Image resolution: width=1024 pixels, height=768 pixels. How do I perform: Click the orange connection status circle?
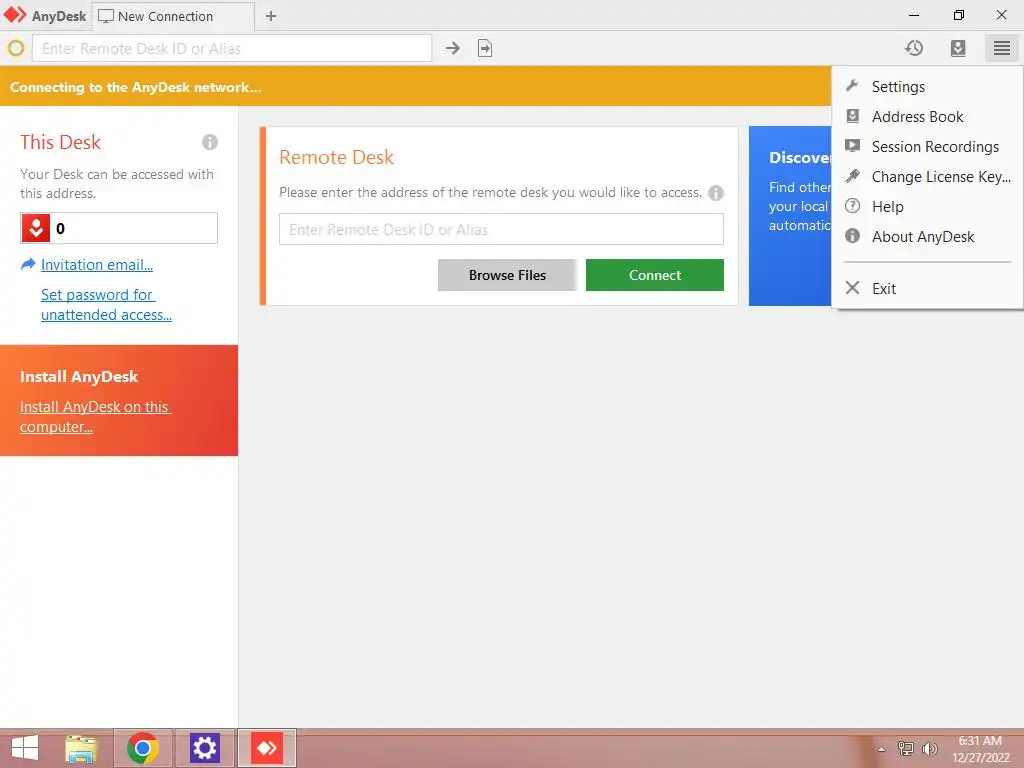pos(16,48)
